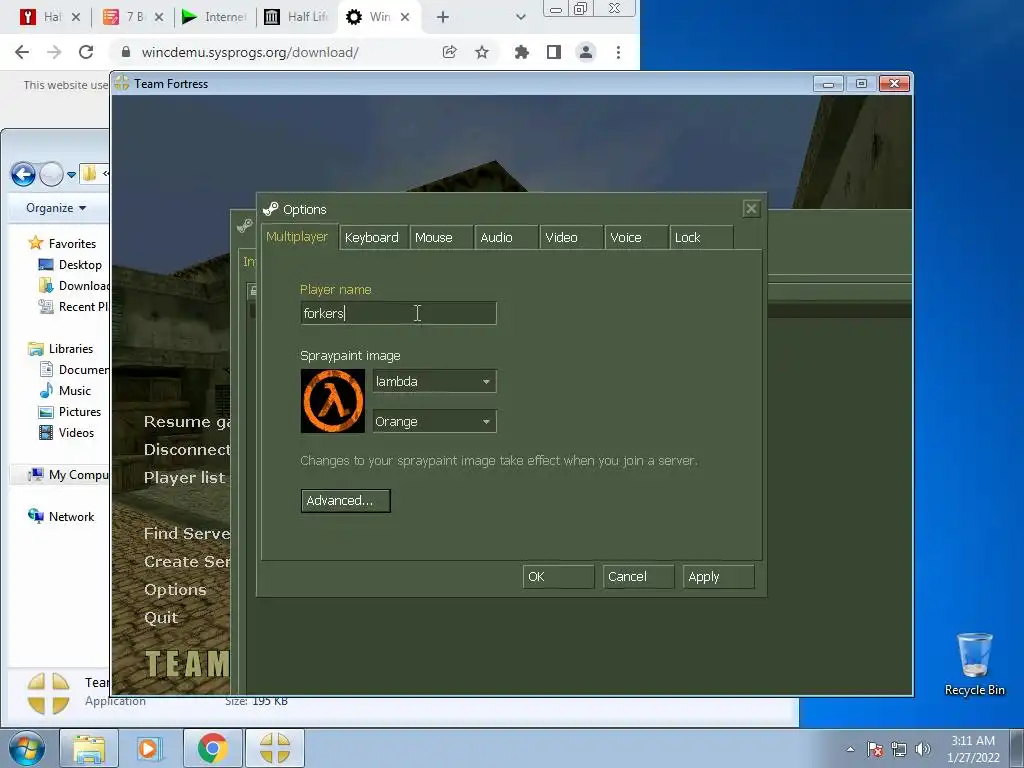Open Options from the game menu
Screen dimensions: 1024x768
(x=175, y=590)
